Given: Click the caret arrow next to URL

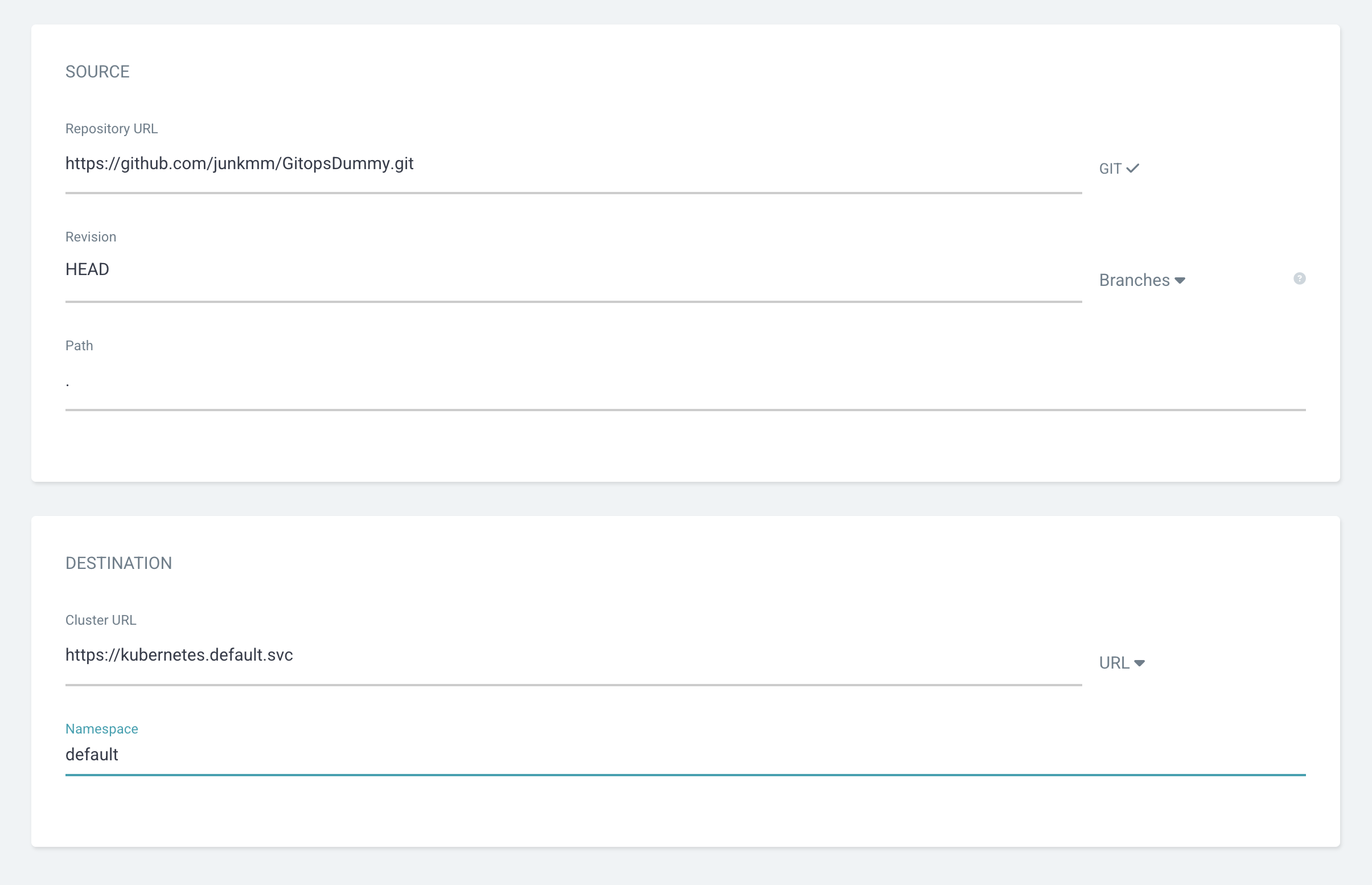Looking at the screenshot, I should click(1140, 663).
